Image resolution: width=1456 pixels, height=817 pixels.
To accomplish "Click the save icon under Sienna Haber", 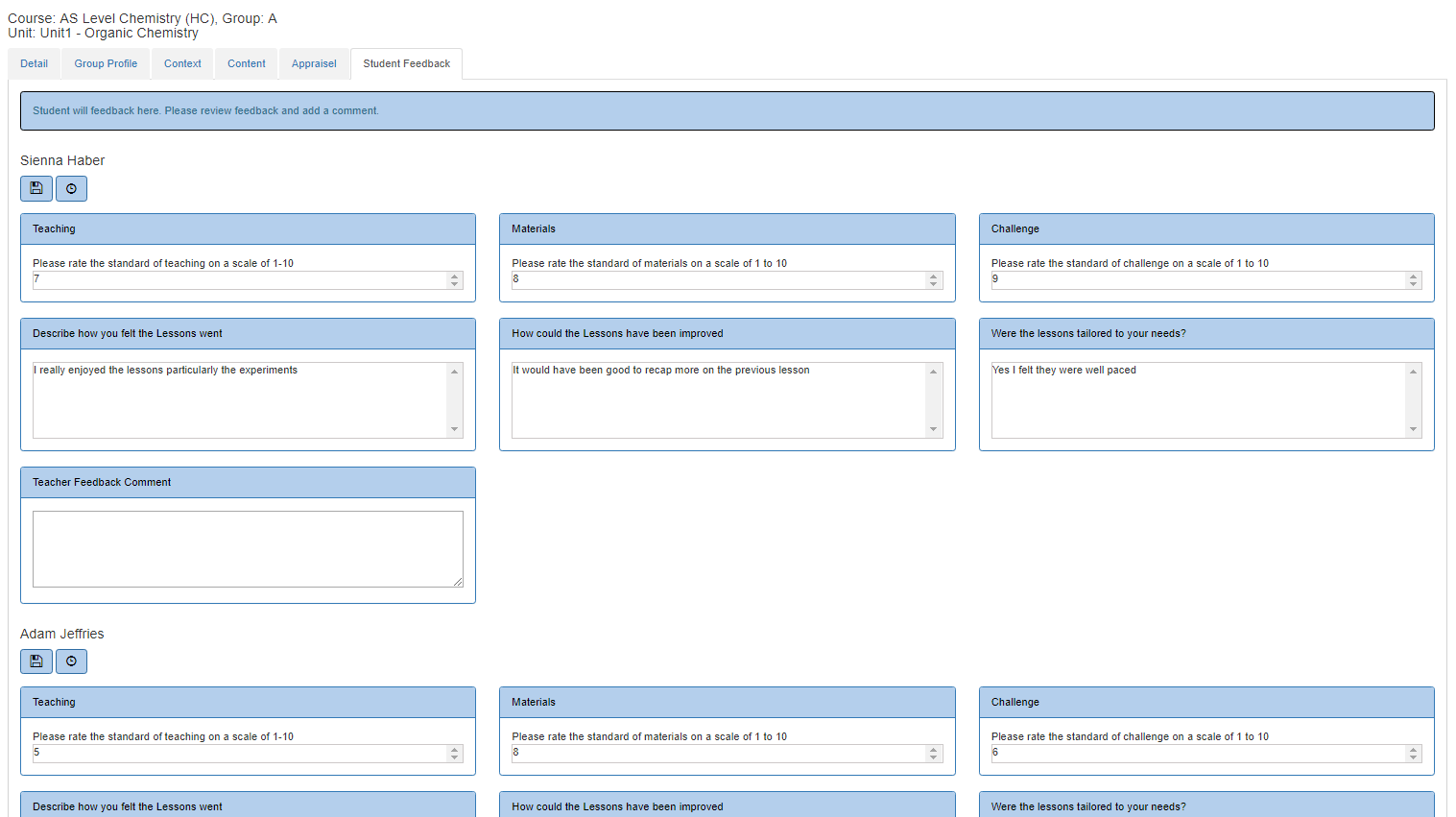I will [x=36, y=188].
